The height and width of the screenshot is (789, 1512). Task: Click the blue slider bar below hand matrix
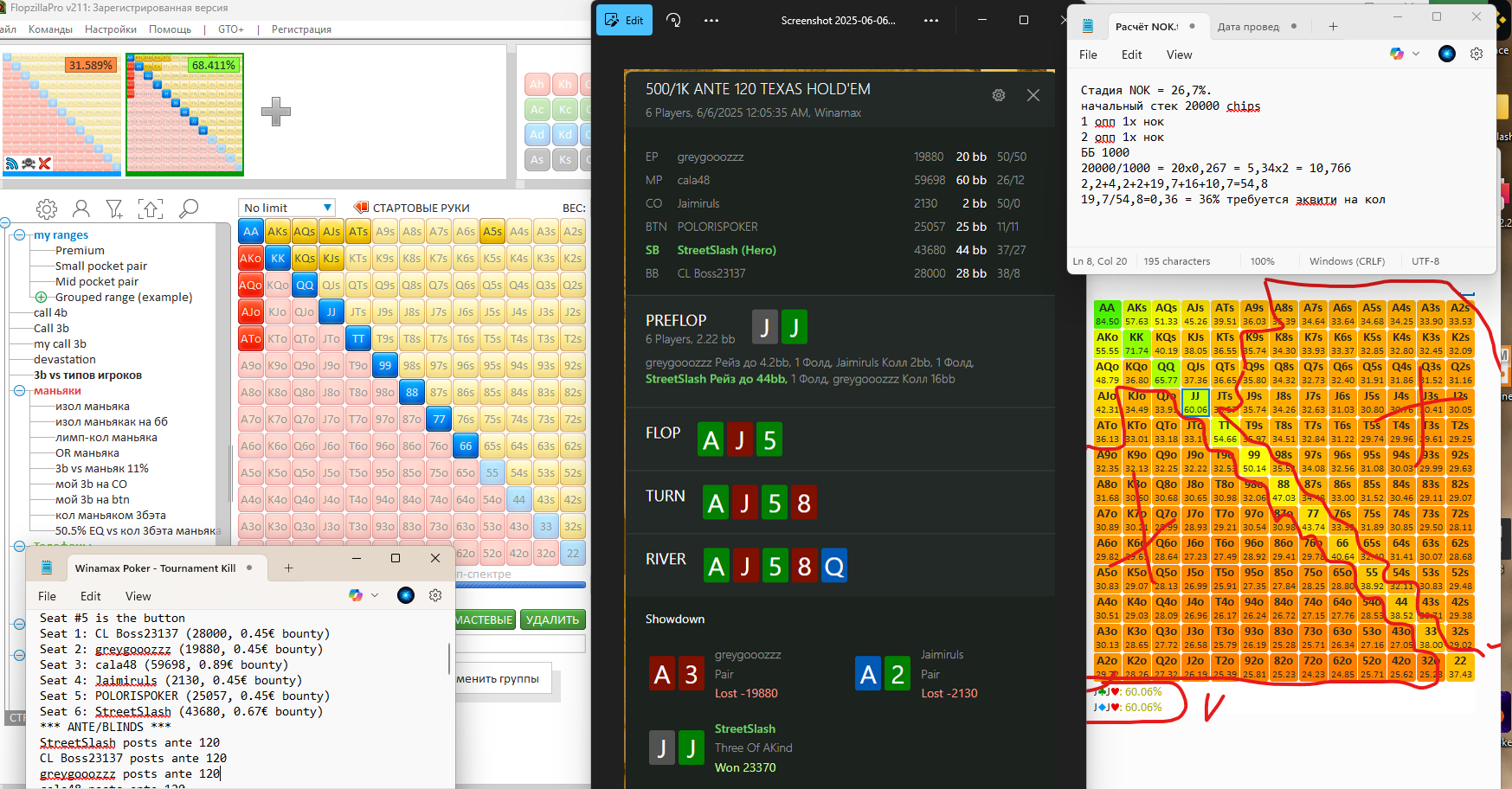tap(521, 586)
